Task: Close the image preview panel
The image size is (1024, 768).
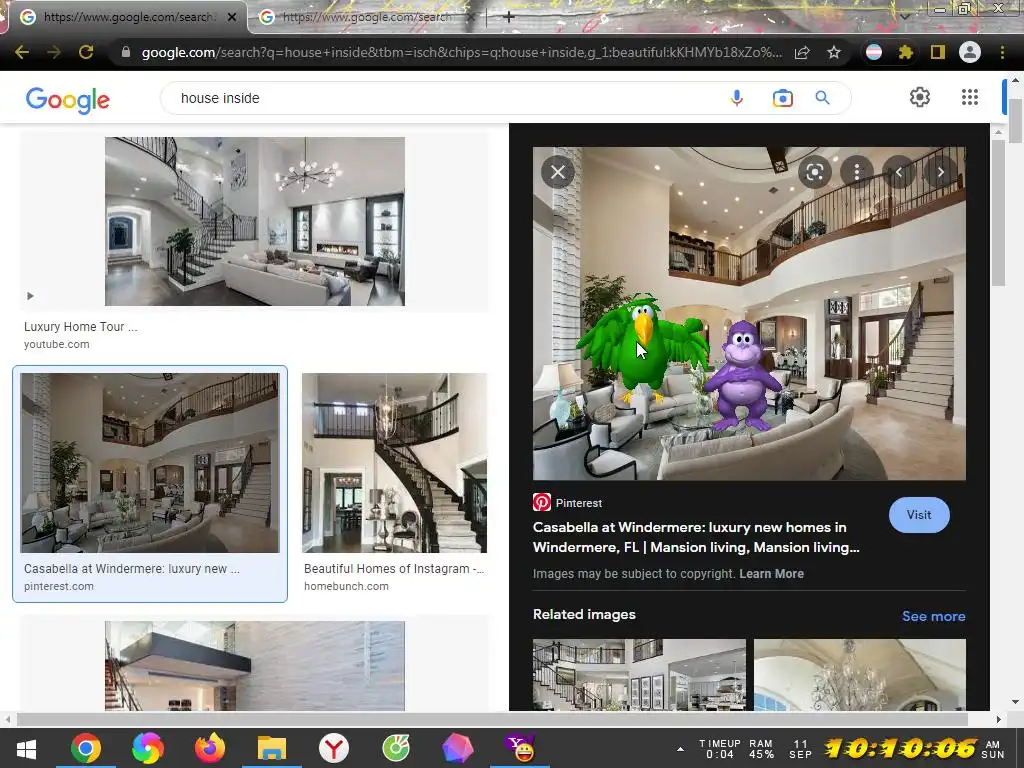Action: click(x=558, y=172)
